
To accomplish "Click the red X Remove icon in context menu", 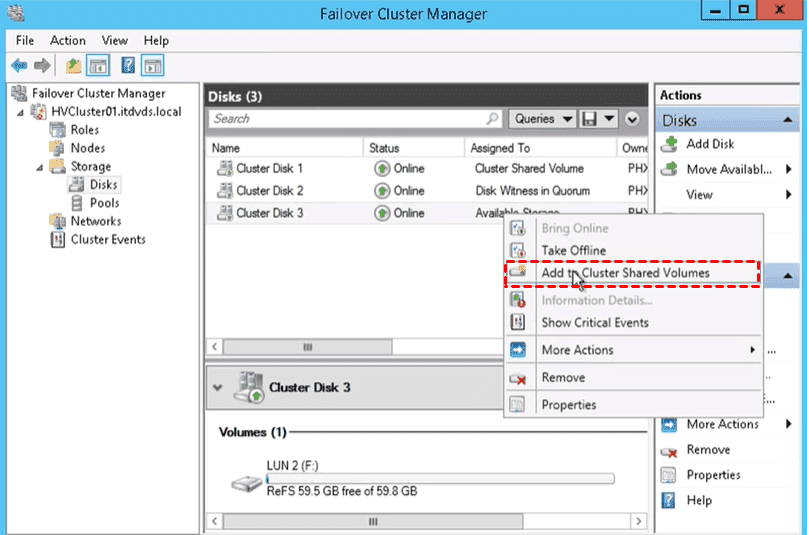I will (517, 379).
